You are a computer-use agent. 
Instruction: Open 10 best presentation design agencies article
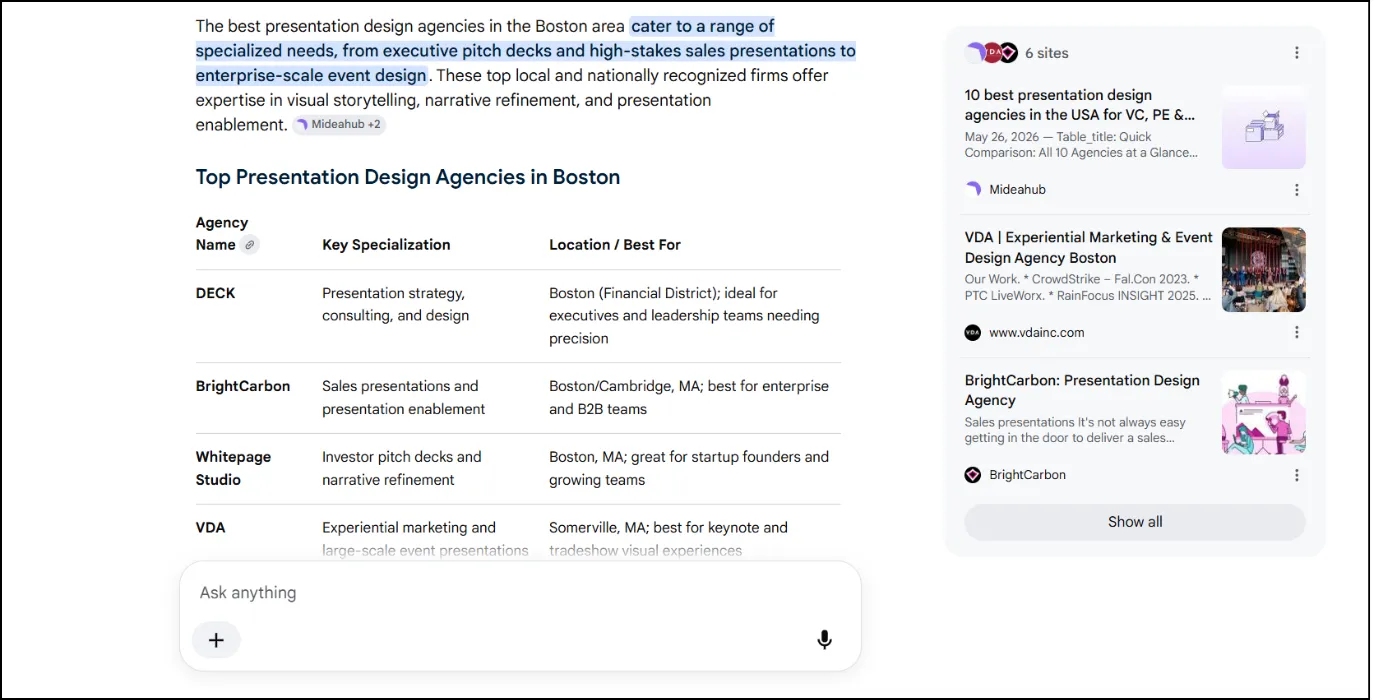coord(1080,105)
